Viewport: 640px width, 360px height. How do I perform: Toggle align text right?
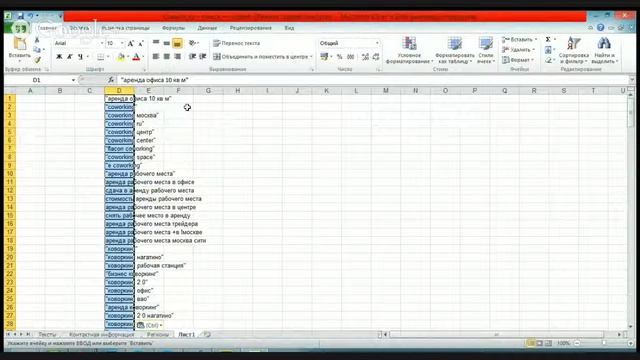pyautogui.click(x=177, y=57)
